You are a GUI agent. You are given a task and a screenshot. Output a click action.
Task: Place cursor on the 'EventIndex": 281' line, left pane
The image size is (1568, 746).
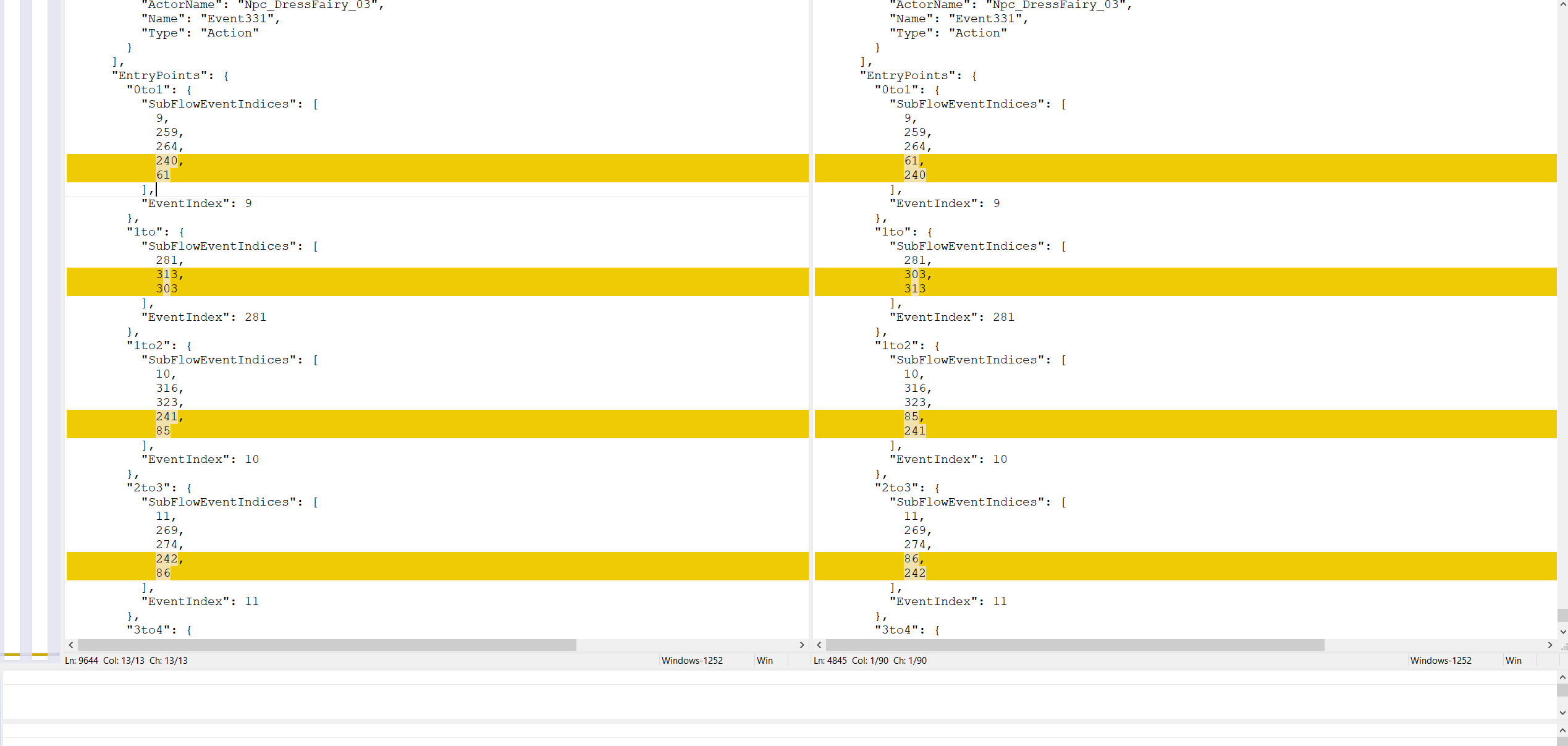point(204,317)
